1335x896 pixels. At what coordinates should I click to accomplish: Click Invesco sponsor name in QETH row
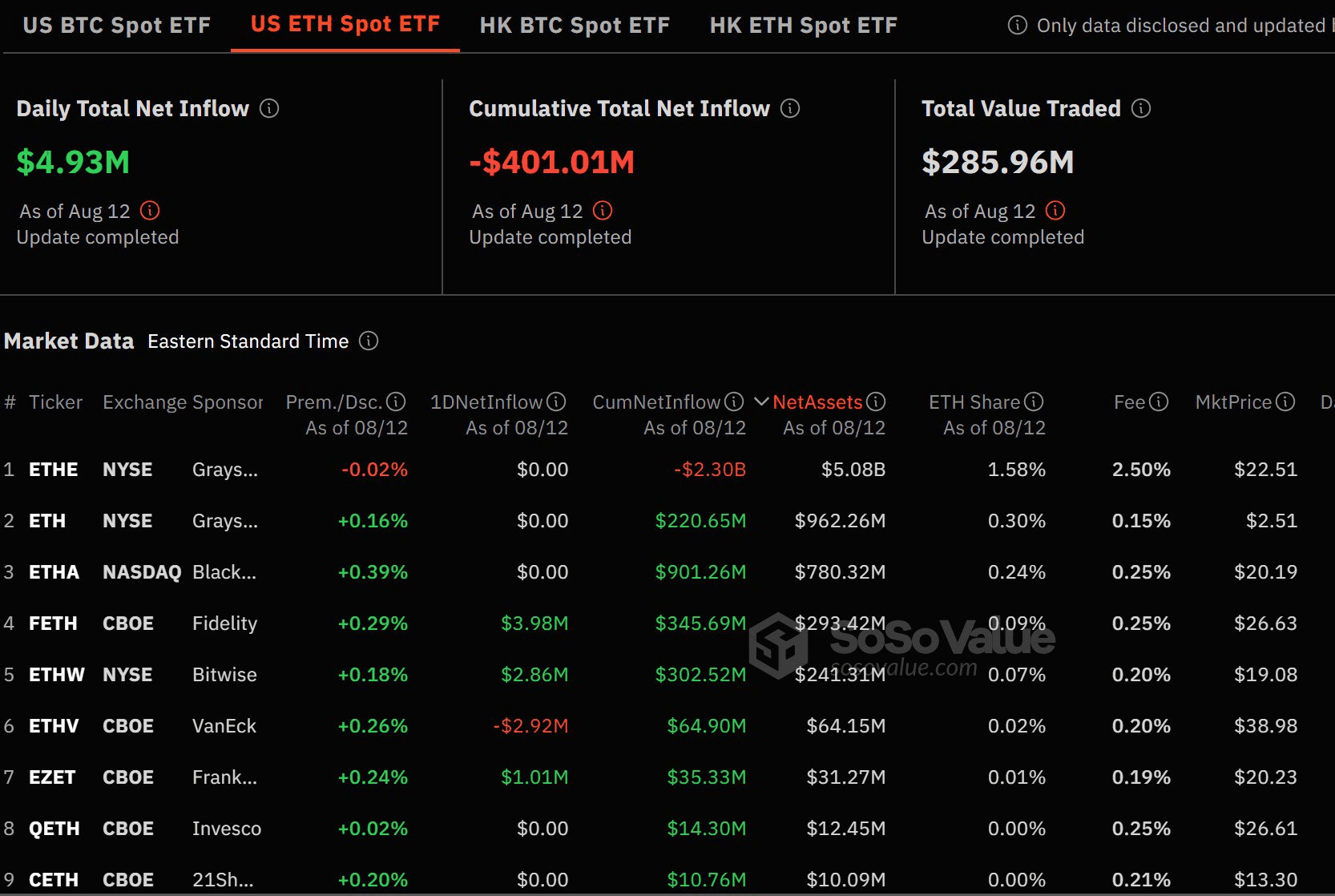227,829
